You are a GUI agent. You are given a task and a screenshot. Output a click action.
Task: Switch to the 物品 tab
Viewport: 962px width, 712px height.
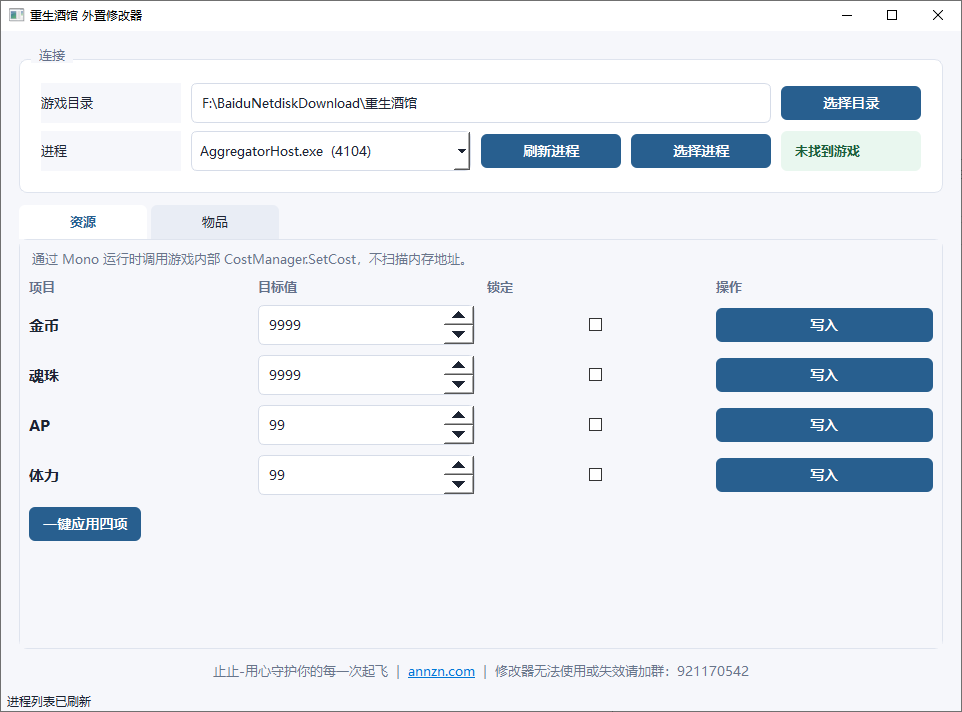pyautogui.click(x=215, y=222)
